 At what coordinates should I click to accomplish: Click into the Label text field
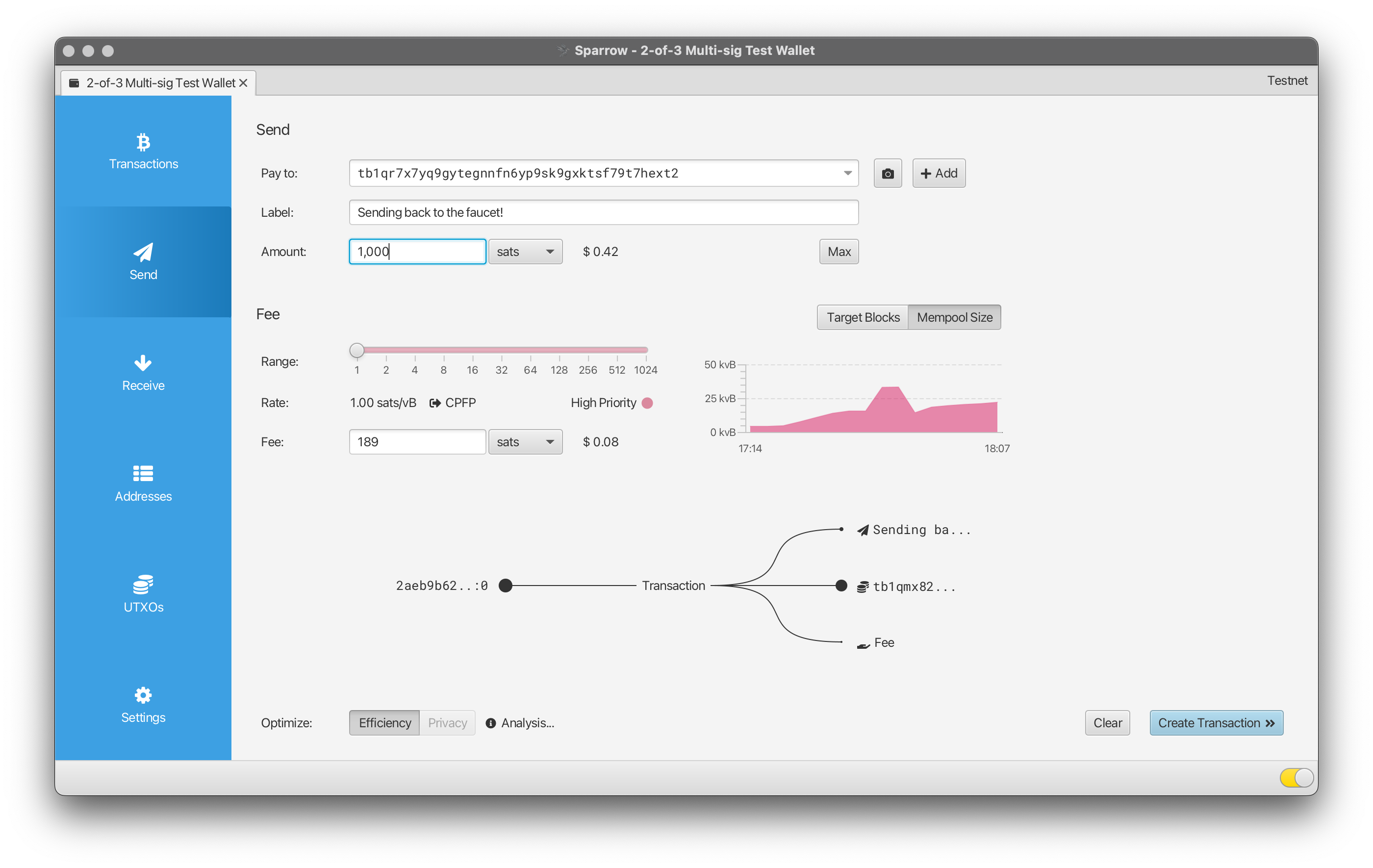pyautogui.click(x=603, y=213)
